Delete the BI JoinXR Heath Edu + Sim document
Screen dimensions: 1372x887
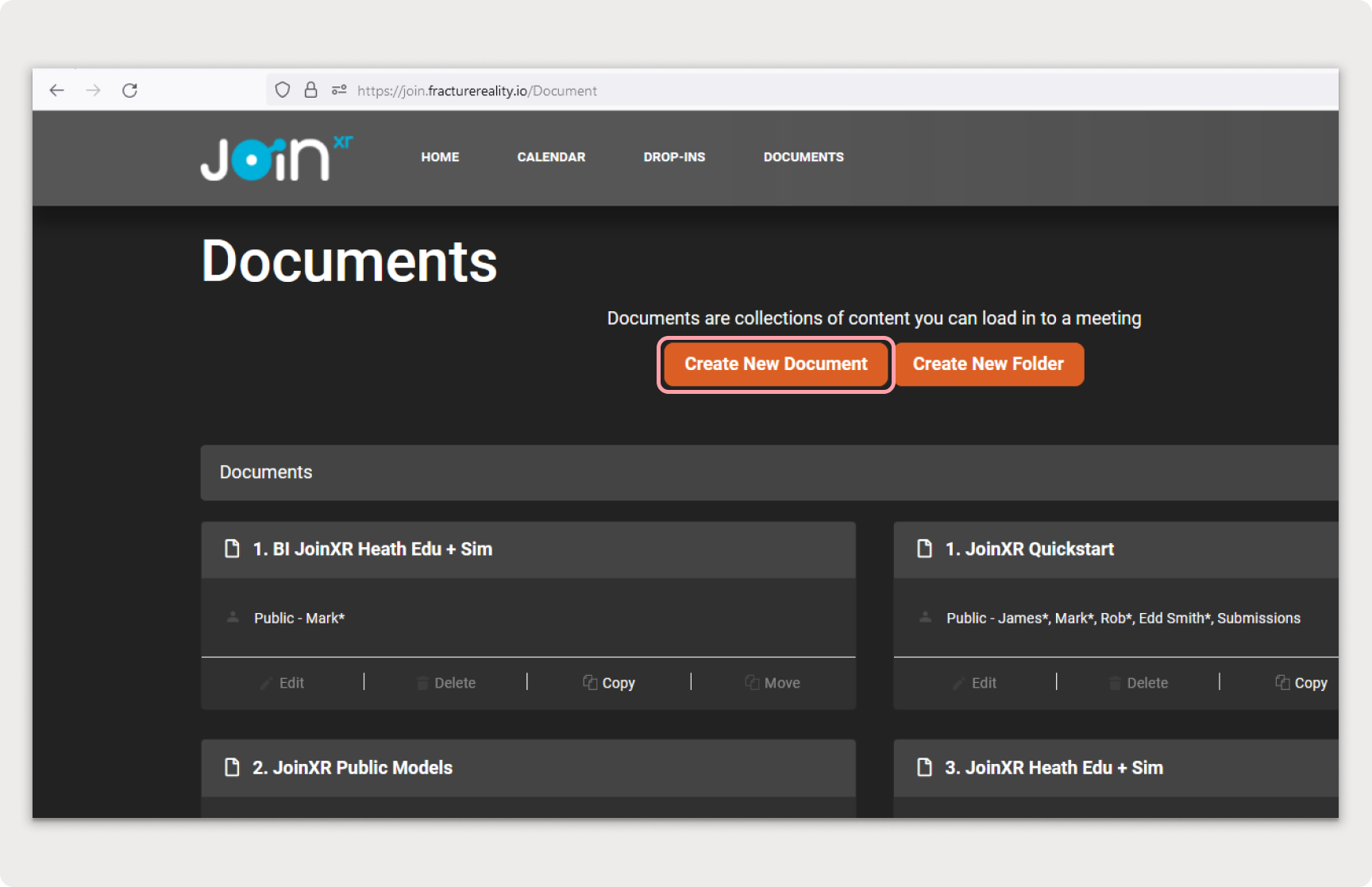[x=445, y=683]
